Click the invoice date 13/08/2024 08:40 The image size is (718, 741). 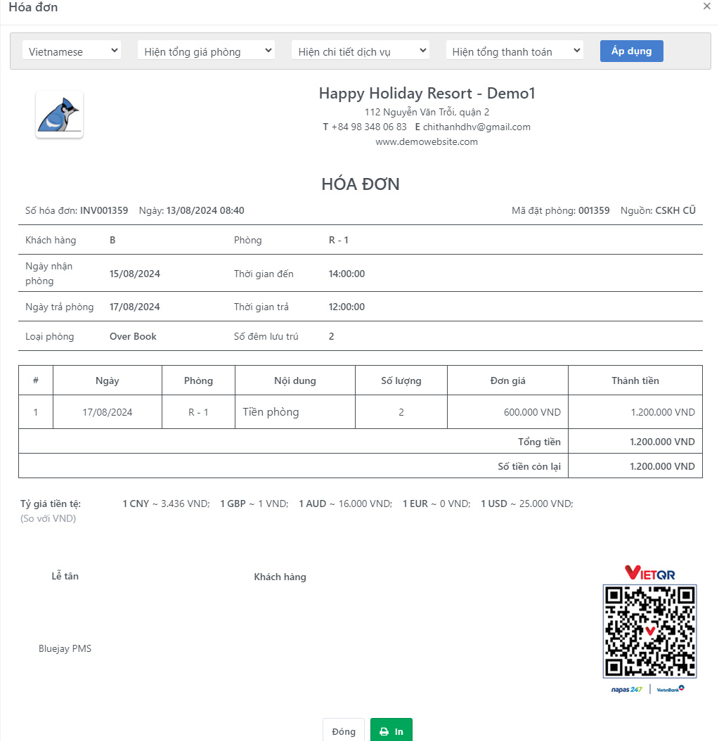pos(205,210)
